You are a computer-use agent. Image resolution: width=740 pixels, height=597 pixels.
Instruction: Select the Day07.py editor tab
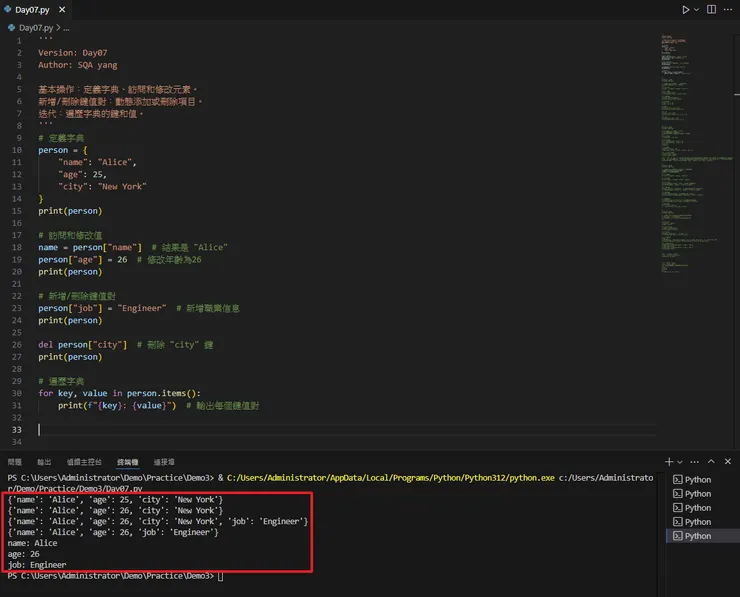36,9
